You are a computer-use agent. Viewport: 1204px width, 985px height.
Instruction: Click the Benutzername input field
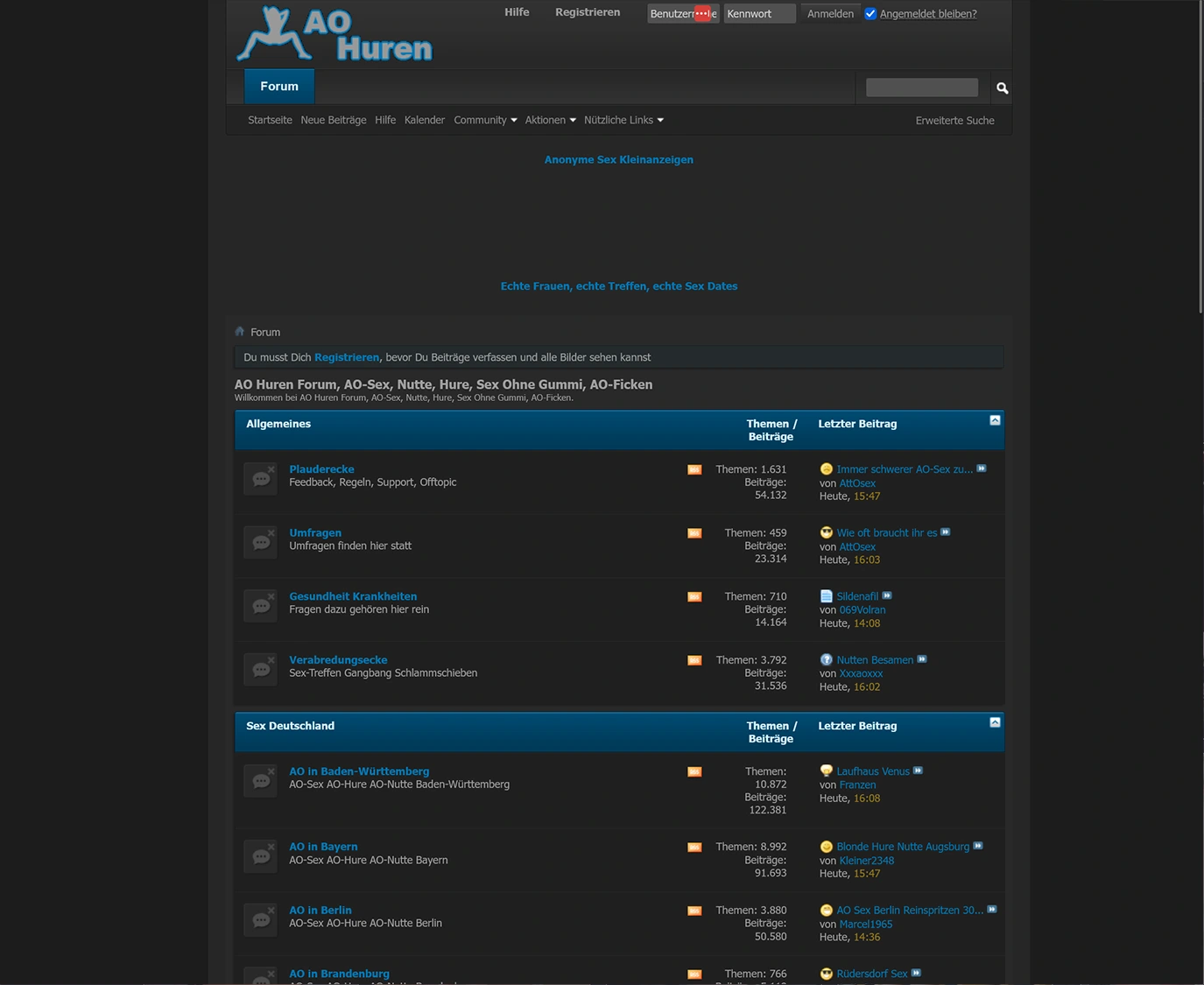click(x=683, y=13)
